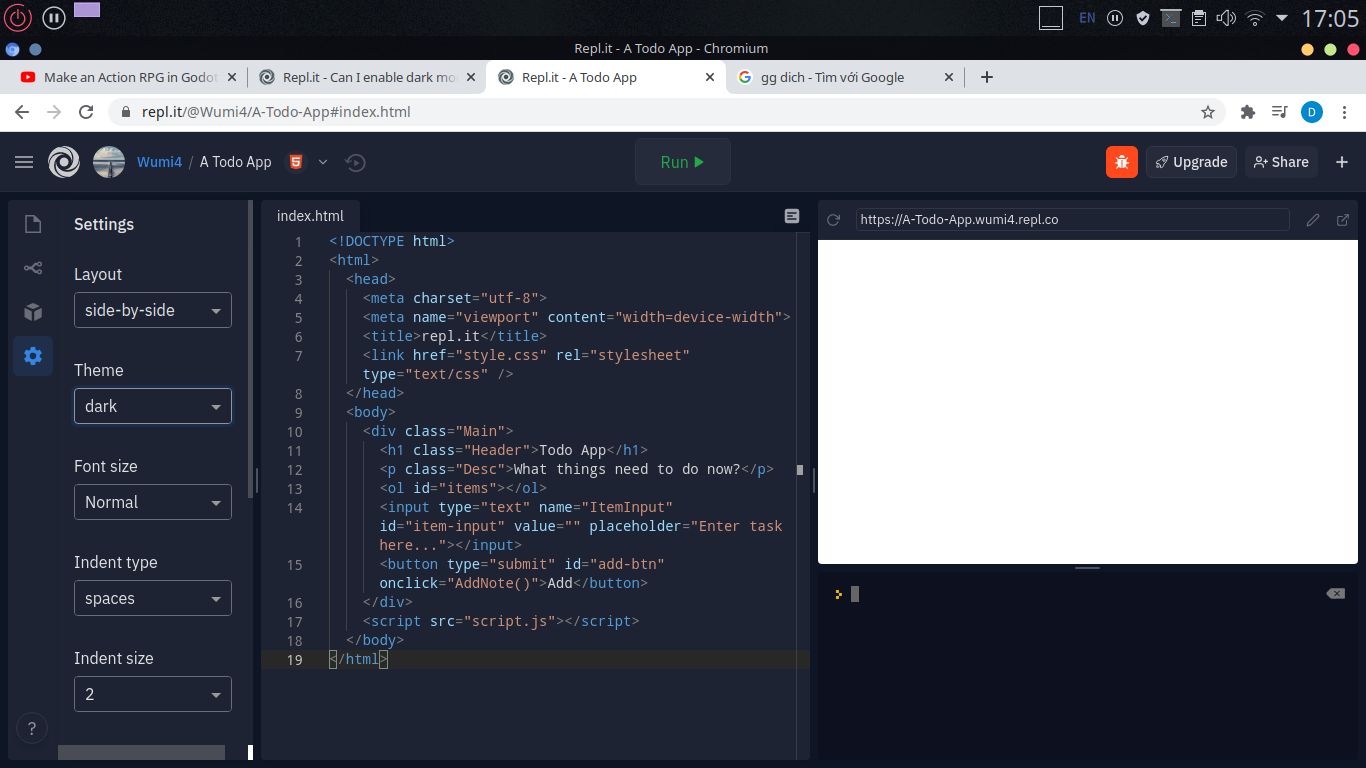Open the version control sidebar panel

point(33,268)
